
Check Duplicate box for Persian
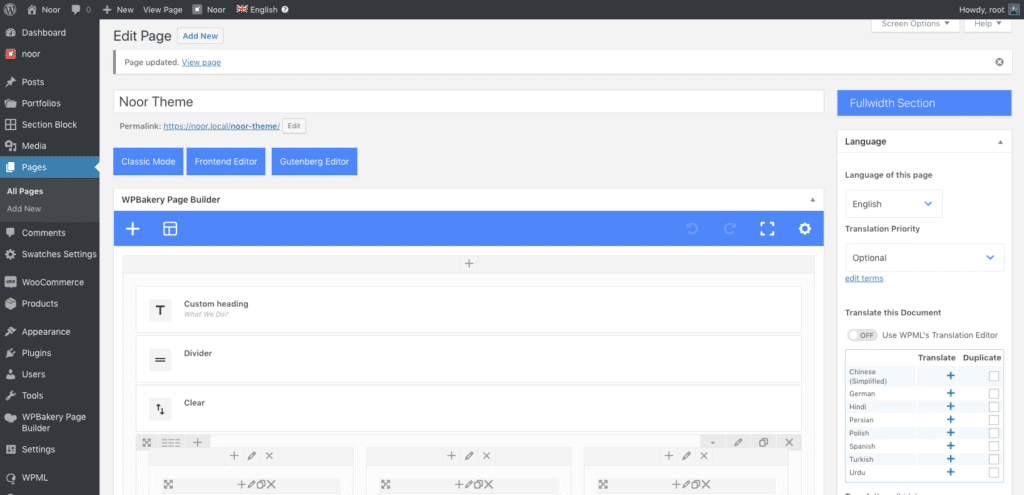click(993, 420)
